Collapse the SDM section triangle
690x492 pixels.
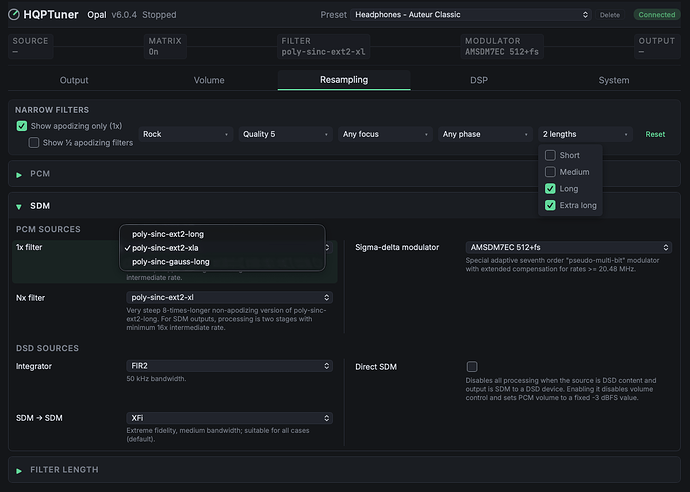click(19, 206)
